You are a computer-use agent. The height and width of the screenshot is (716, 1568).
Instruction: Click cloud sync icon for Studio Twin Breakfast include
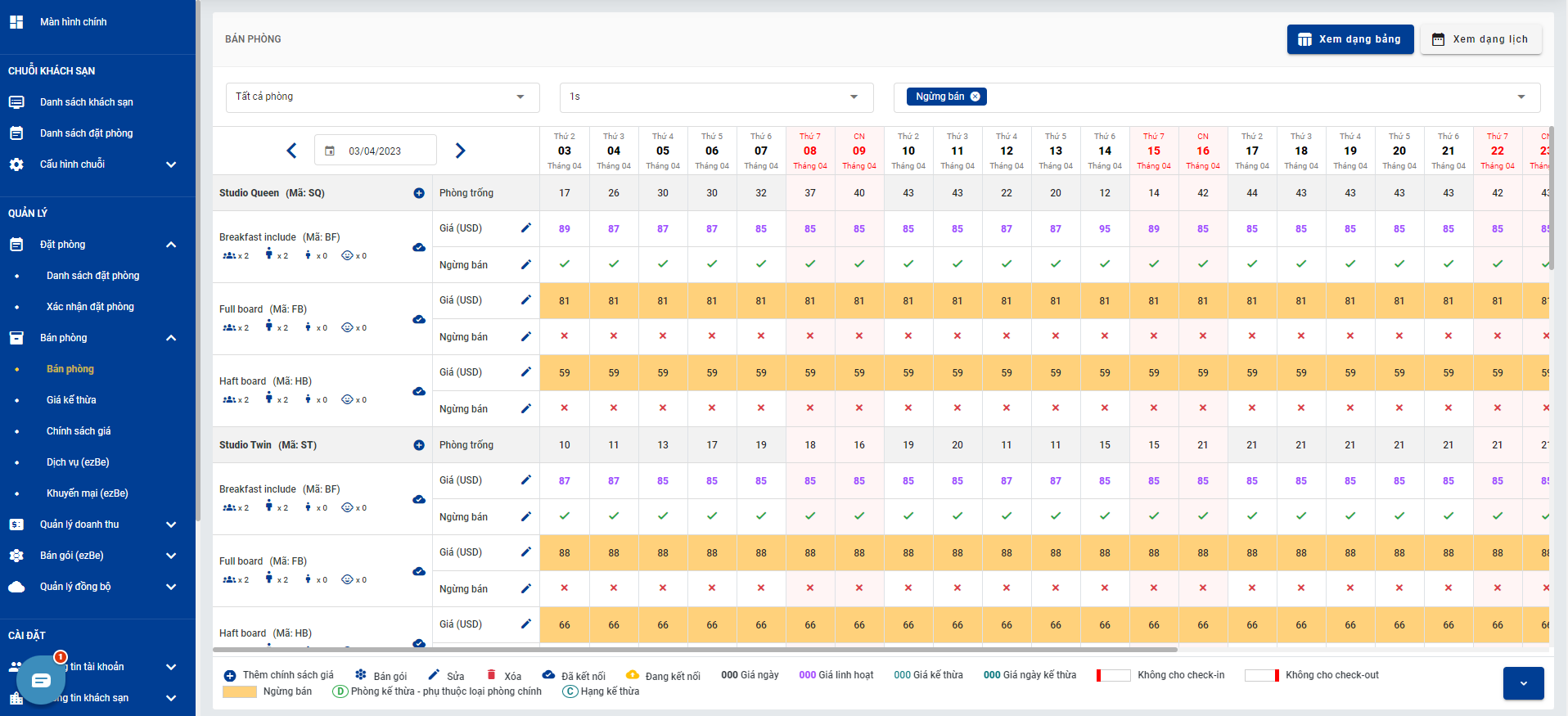[419, 499]
